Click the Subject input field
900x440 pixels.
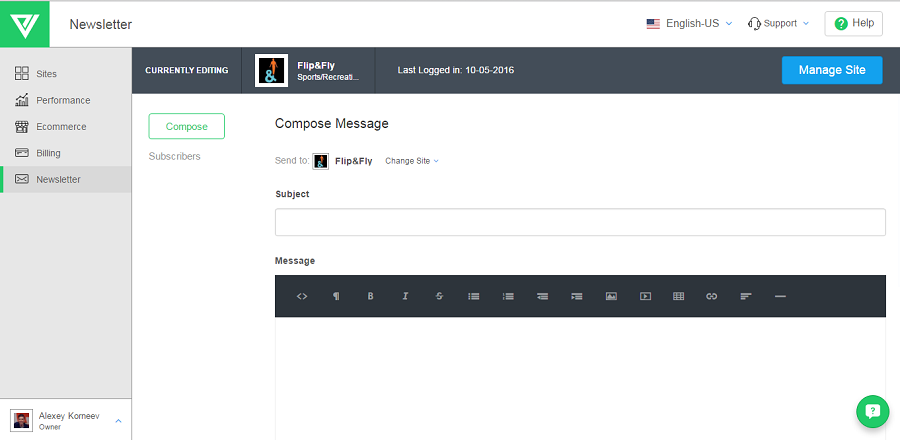[x=580, y=222]
